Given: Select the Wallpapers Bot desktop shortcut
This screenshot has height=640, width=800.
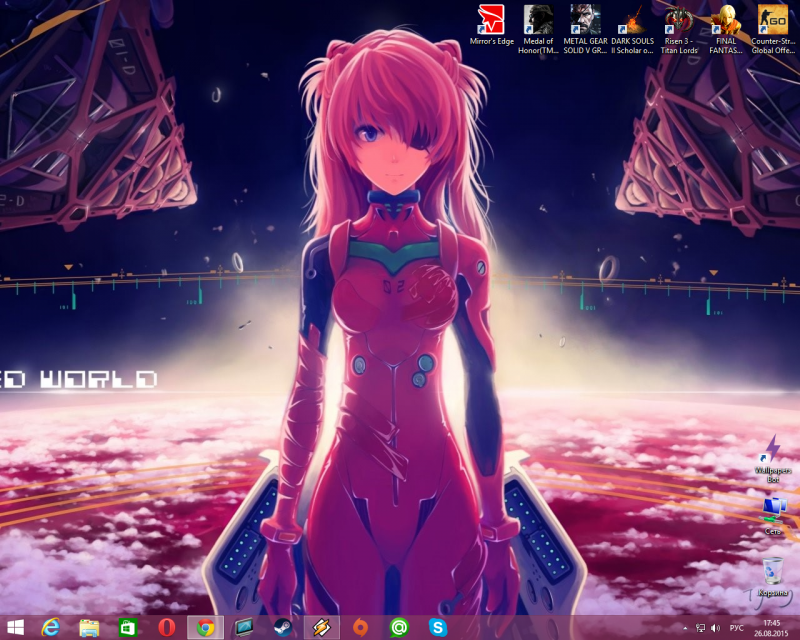Looking at the screenshot, I should click(773, 458).
